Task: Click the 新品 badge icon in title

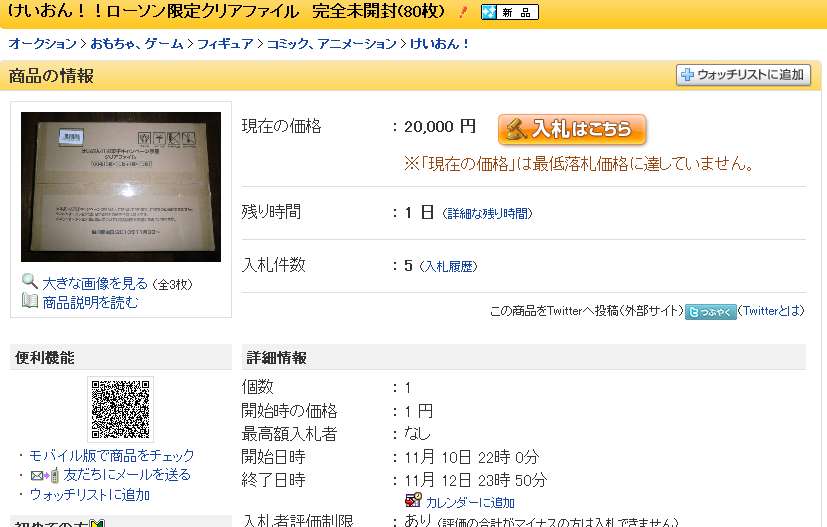Action: click(x=509, y=12)
